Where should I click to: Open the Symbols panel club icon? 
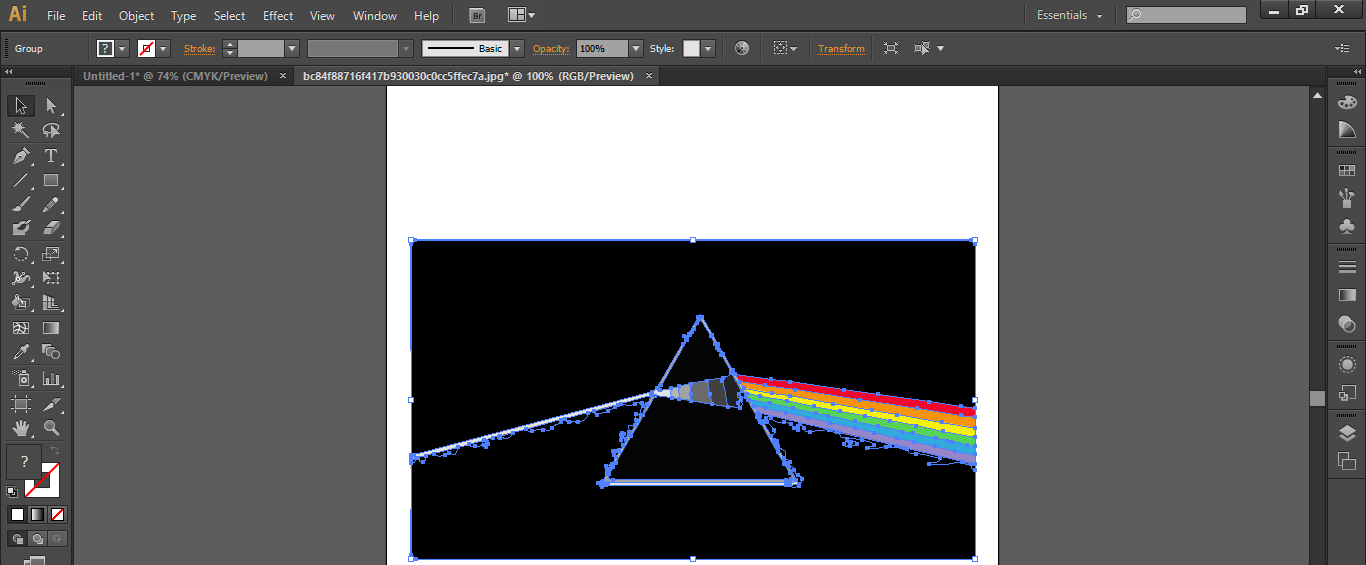tap(1347, 227)
